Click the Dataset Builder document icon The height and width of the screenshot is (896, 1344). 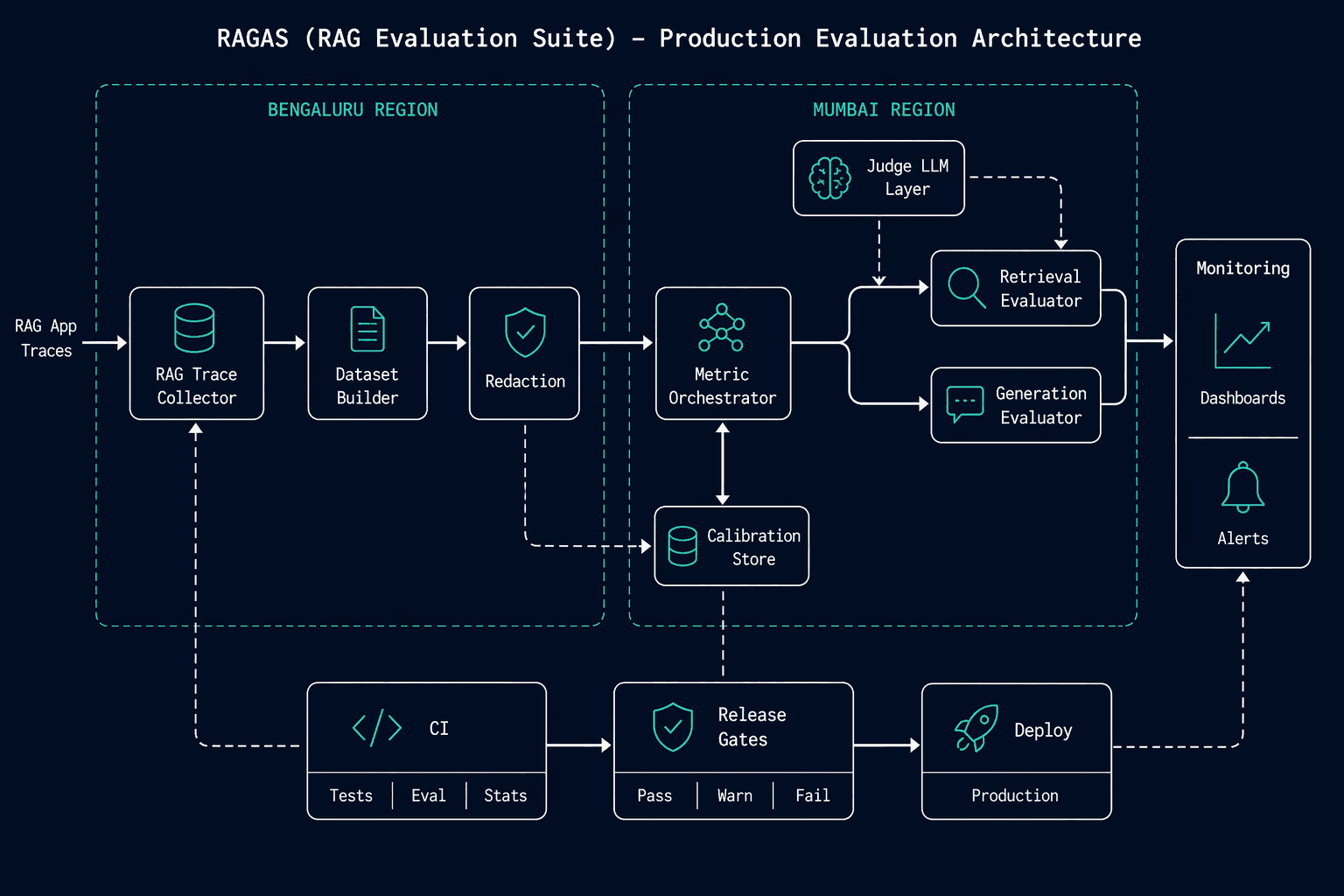pos(367,329)
